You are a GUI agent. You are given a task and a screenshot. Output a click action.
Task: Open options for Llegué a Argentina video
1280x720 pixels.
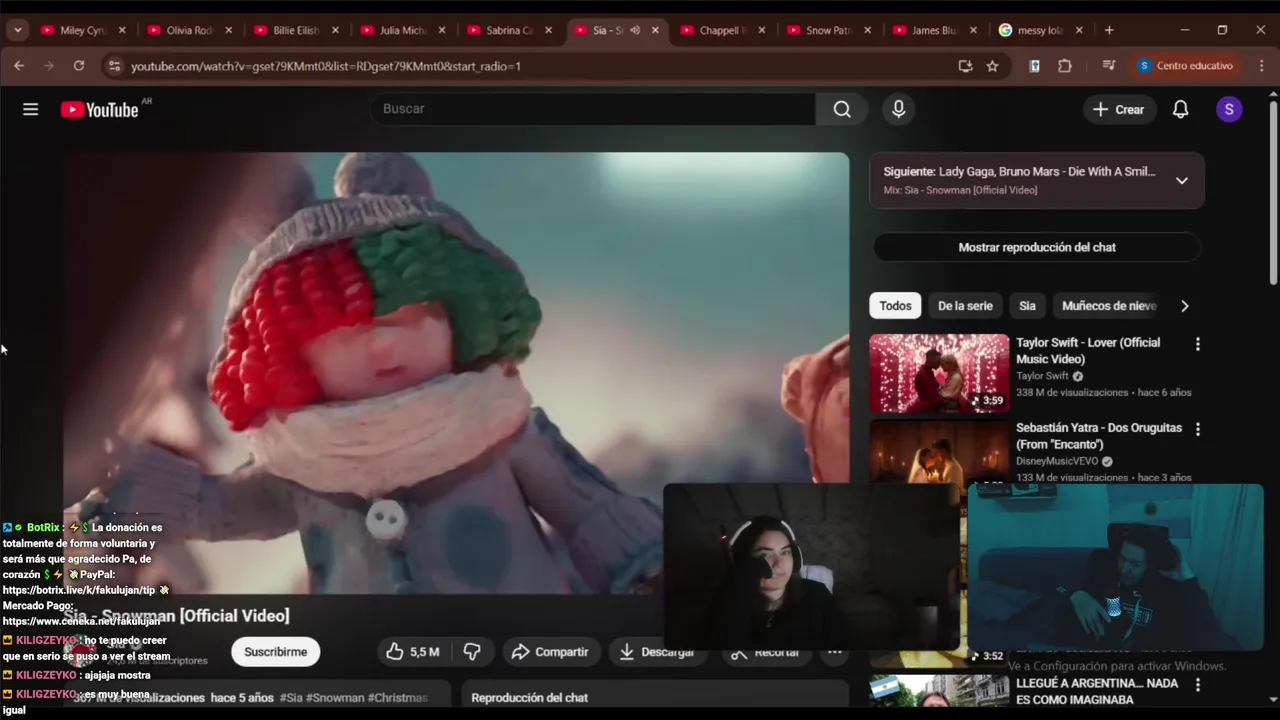coord(1197,685)
